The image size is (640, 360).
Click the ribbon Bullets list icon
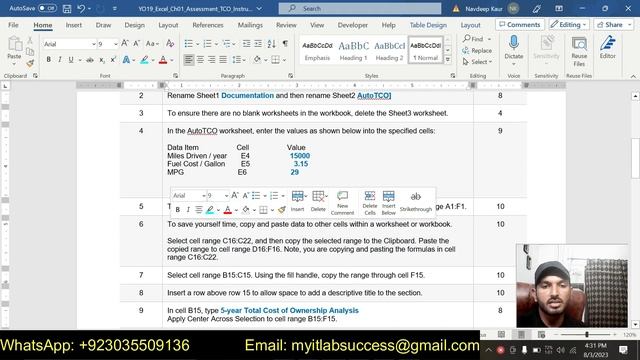188,44
